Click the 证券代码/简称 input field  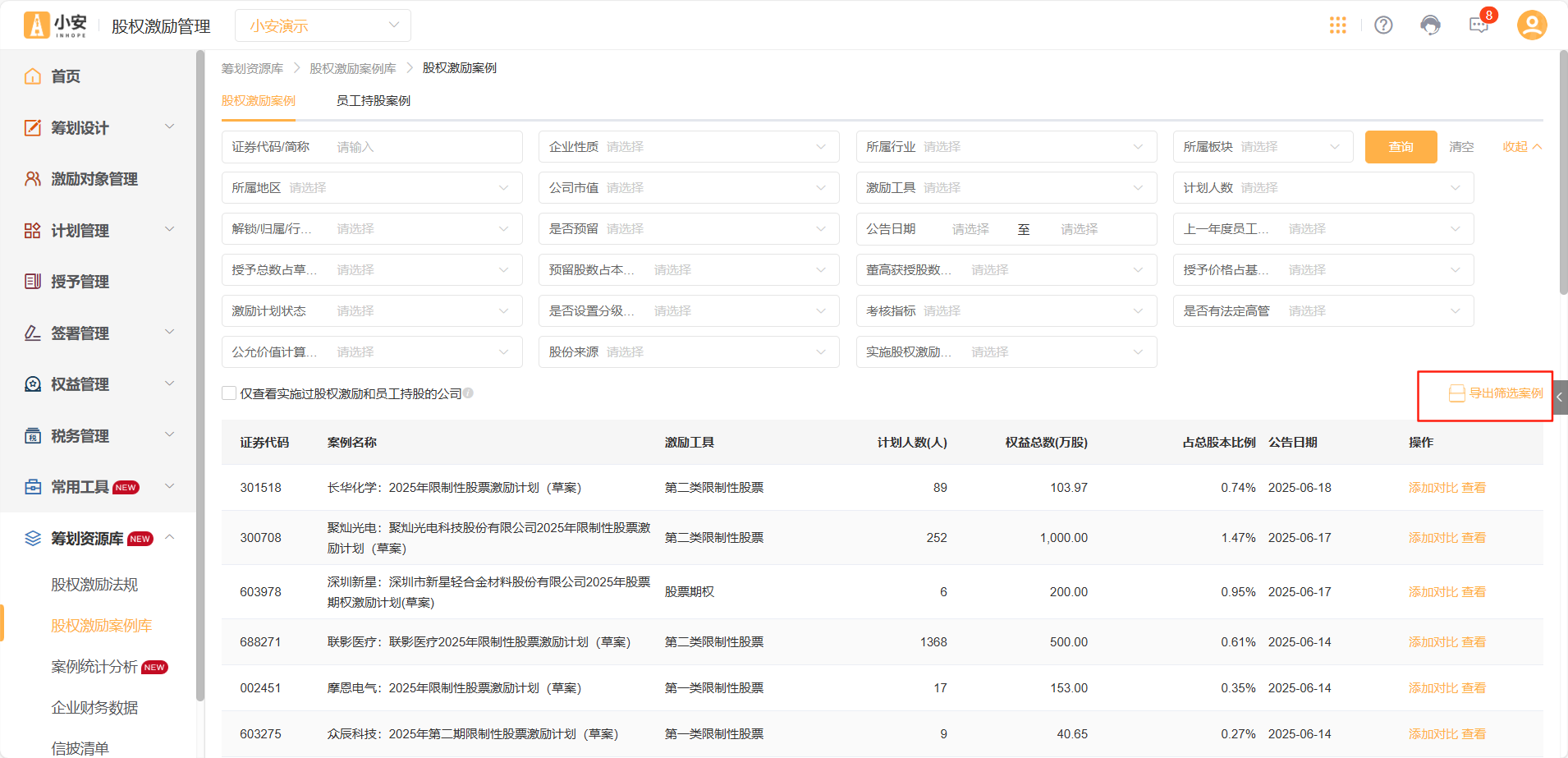[x=372, y=147]
